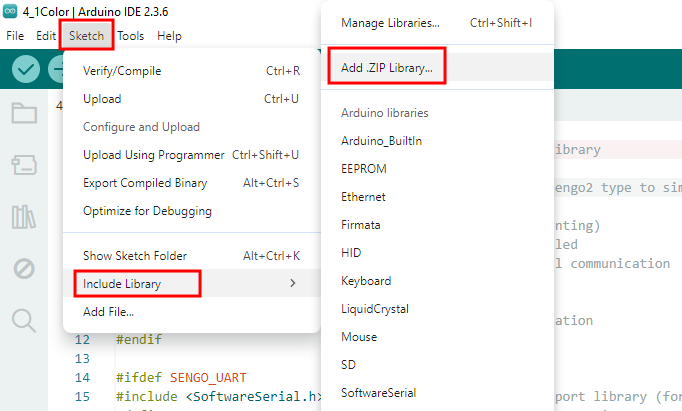Choose Add File... menu entry

[191, 312]
